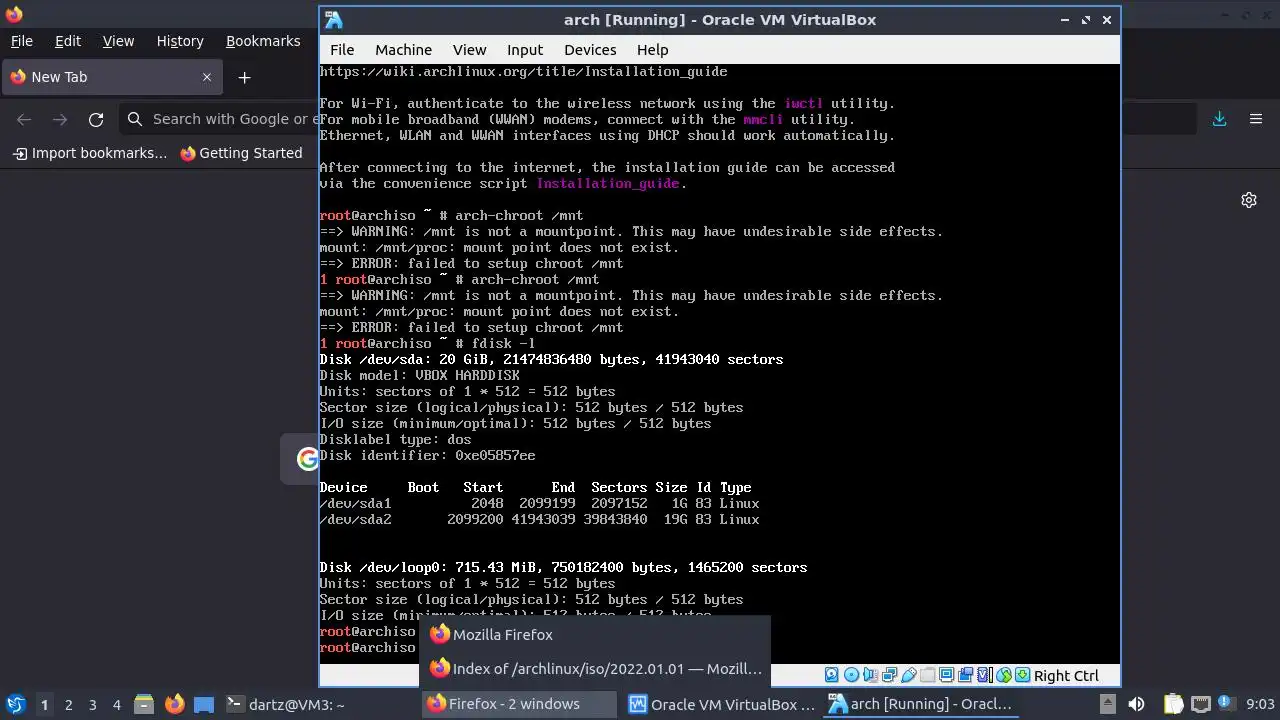
Task: Click the Google logo on Firefox new tab
Action: [x=308, y=459]
